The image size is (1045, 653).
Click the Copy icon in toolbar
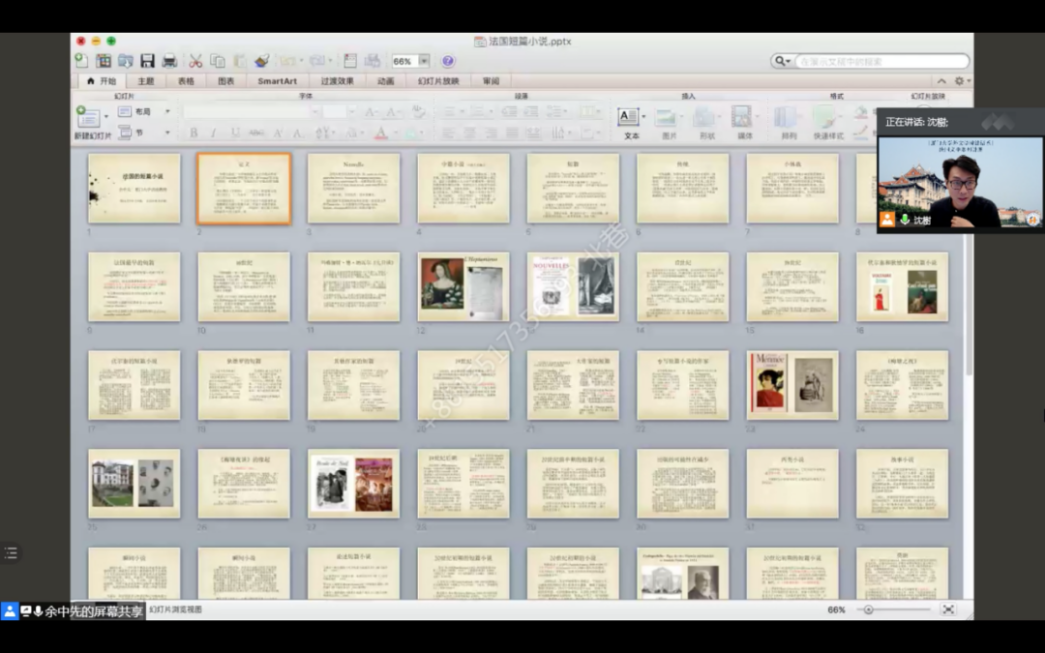[x=217, y=61]
